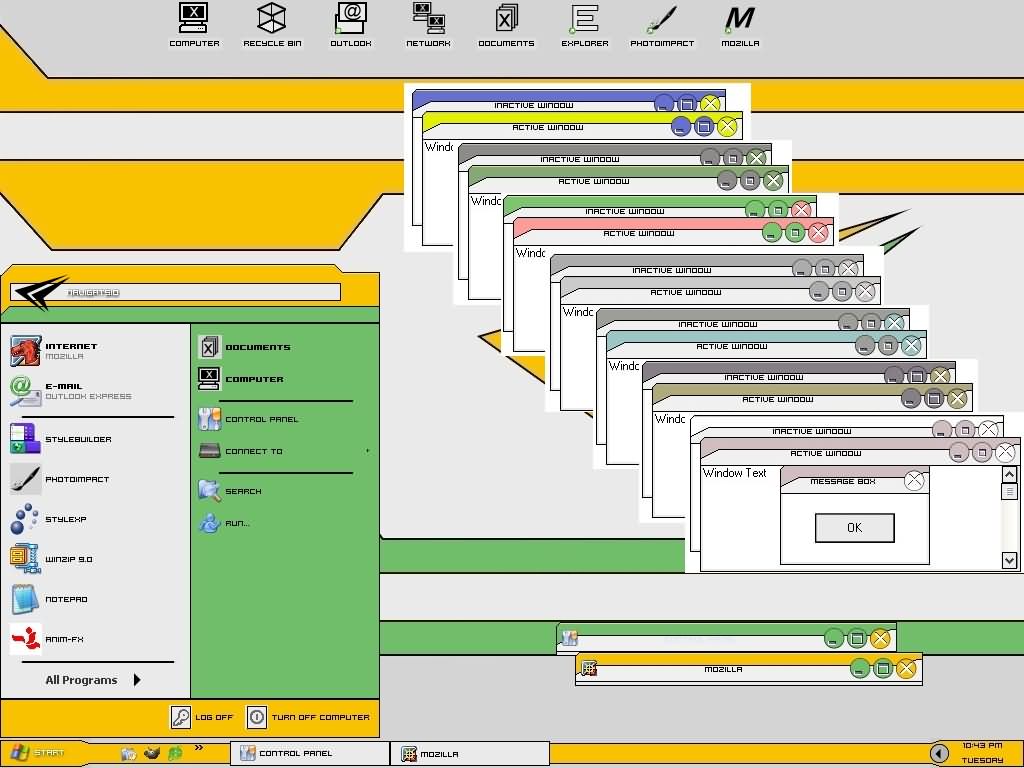Image resolution: width=1024 pixels, height=768 pixels.
Task: Launch Anim-FX from the Start menu
Action: [46, 639]
